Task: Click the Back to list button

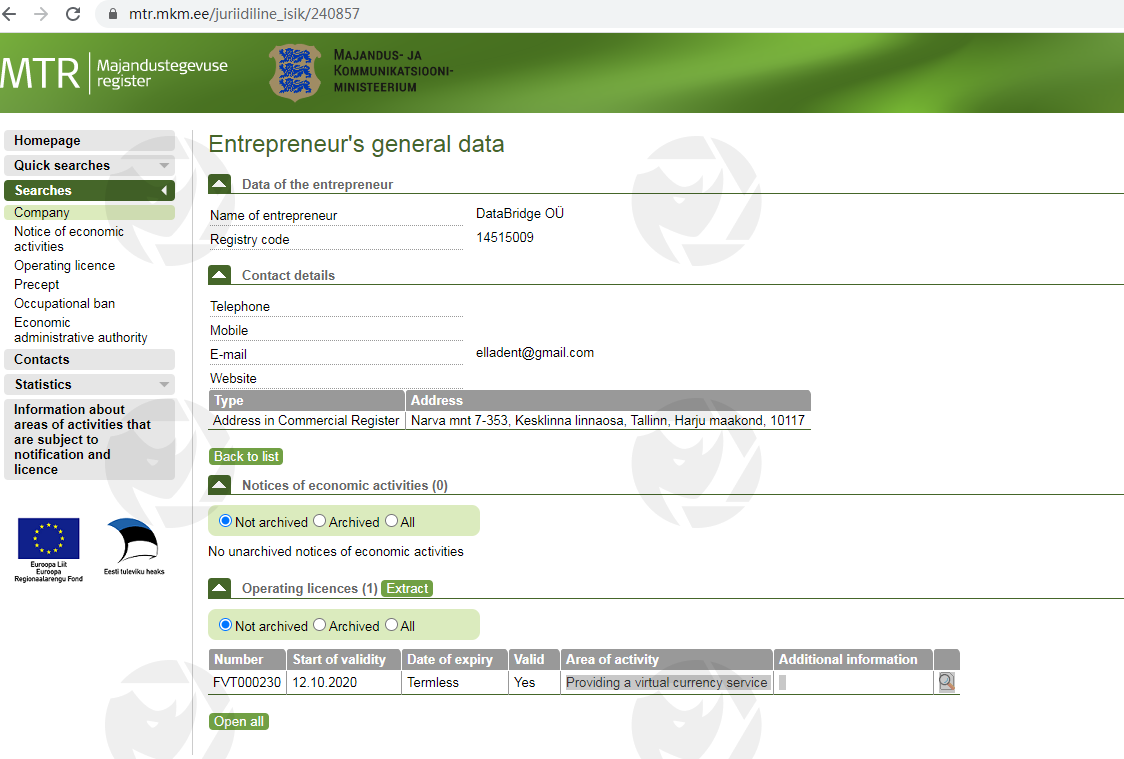Action: [x=246, y=456]
